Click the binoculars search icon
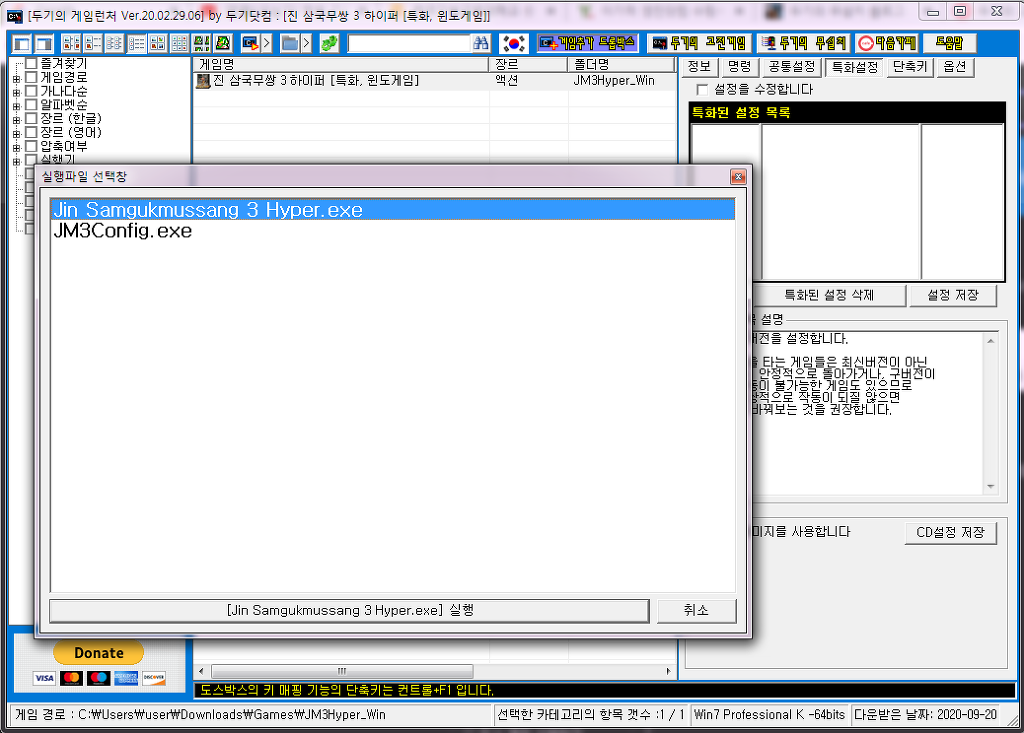 click(x=481, y=43)
